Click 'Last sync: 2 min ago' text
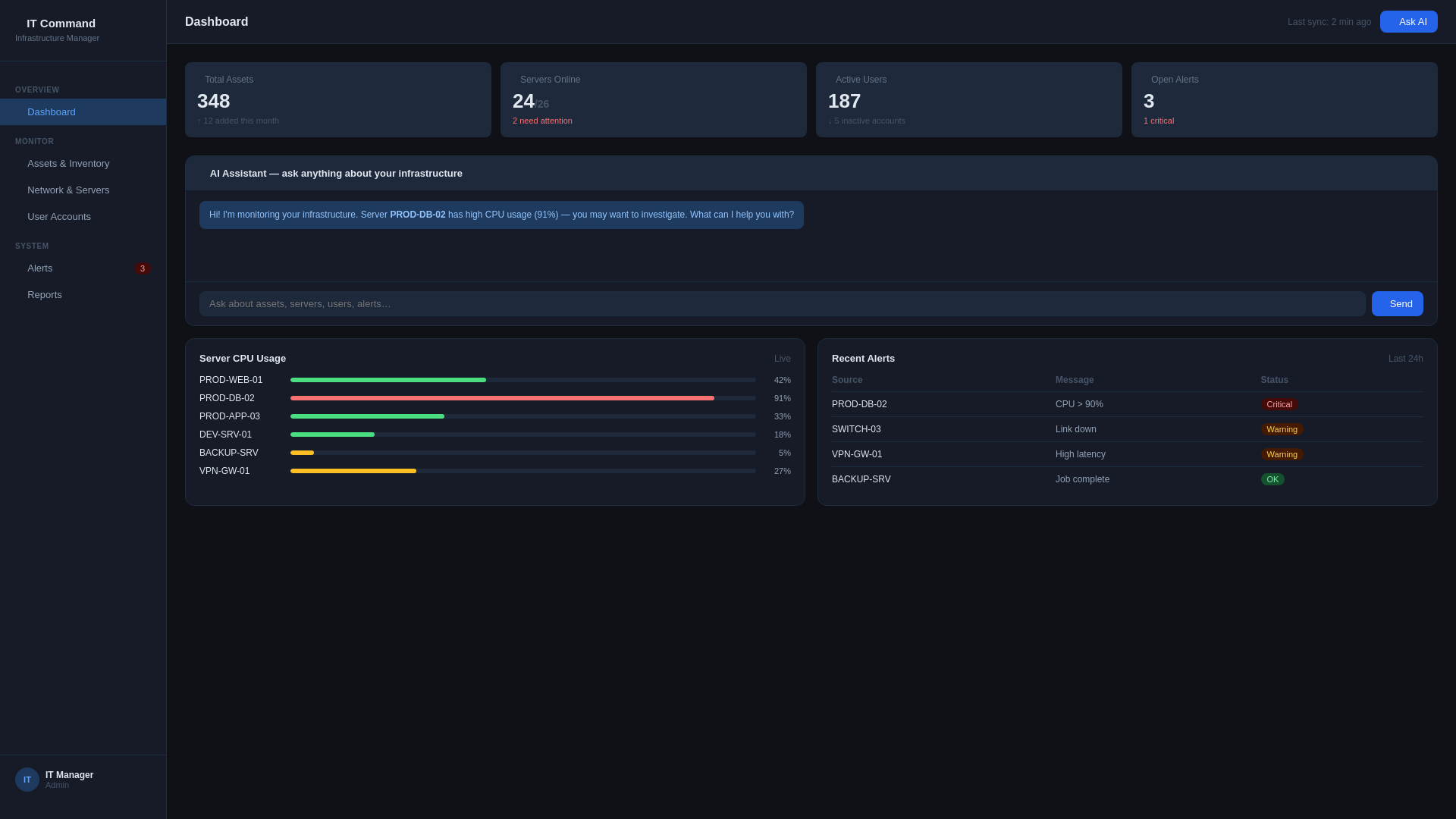 point(1329,22)
